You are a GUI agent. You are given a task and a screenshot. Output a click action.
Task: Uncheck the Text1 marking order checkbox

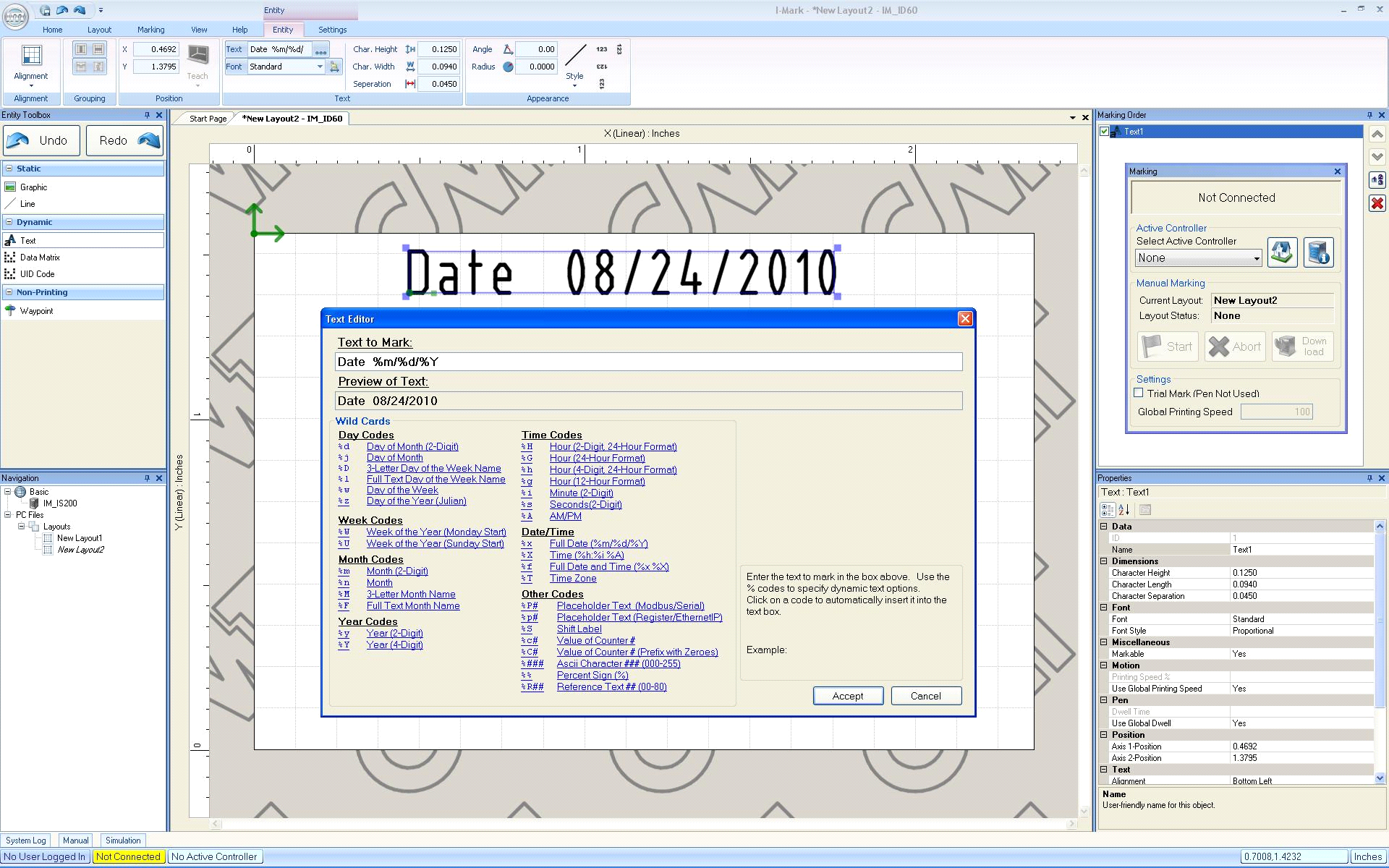(x=1105, y=132)
